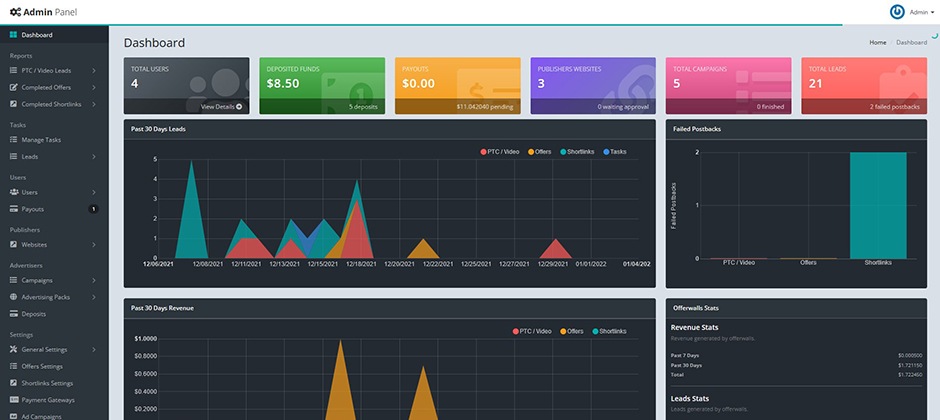Open Payment Gateways menu item
Viewport: 940px width, 420px height.
click(x=54, y=400)
